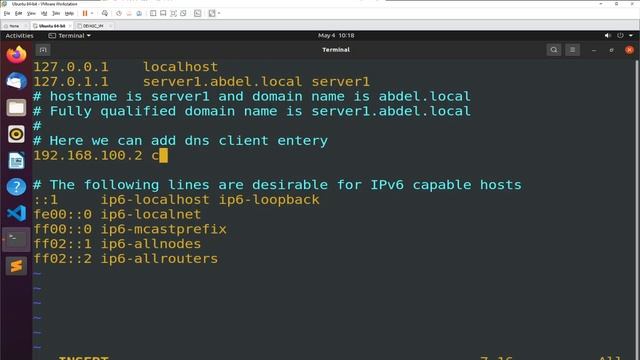Click the VMware take snapshot icon

(x=119, y=13)
